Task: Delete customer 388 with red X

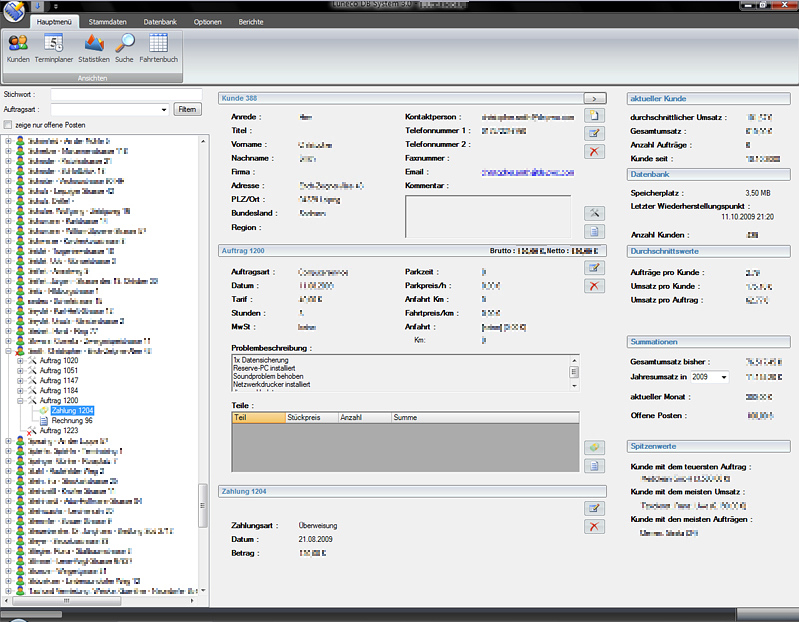Action: click(594, 152)
